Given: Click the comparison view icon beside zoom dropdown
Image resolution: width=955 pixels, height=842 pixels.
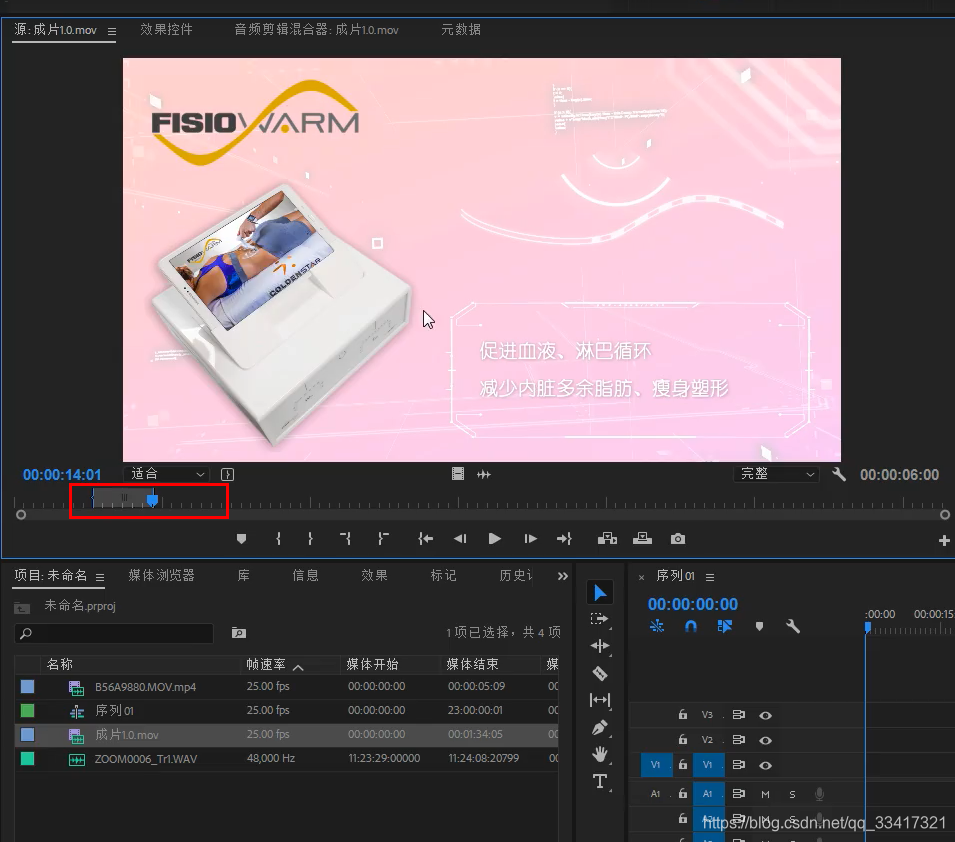Looking at the screenshot, I should coord(227,474).
